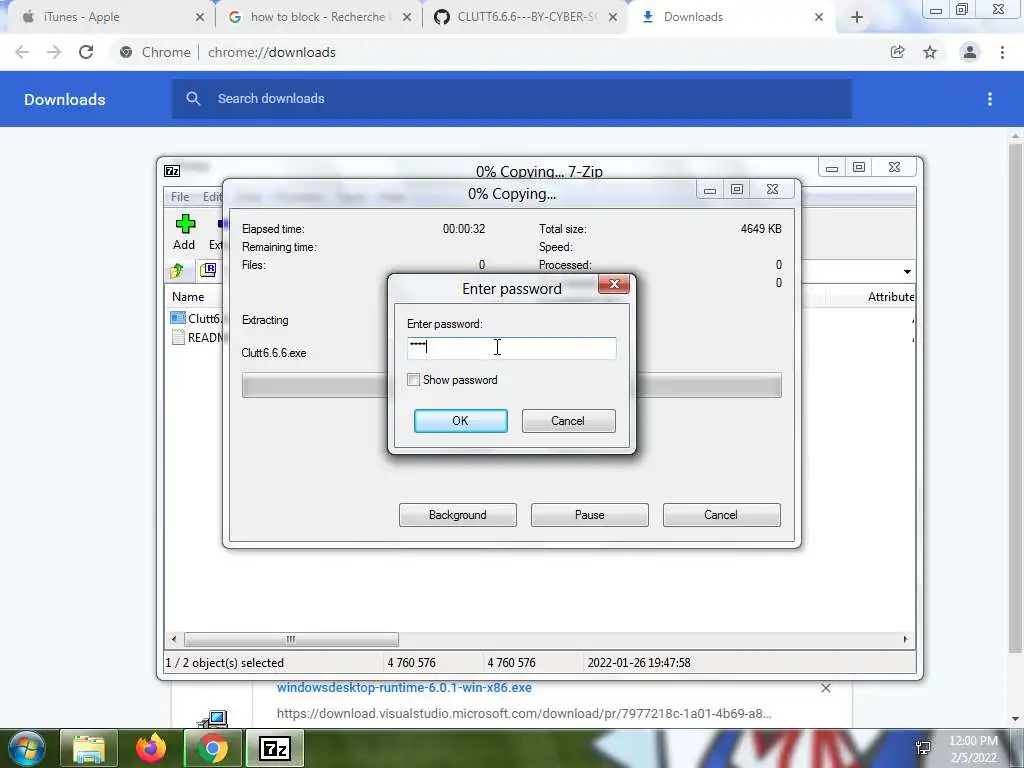Screen dimensions: 1024x768
Task: Open the 7-Zip Edit menu
Action: 212,197
